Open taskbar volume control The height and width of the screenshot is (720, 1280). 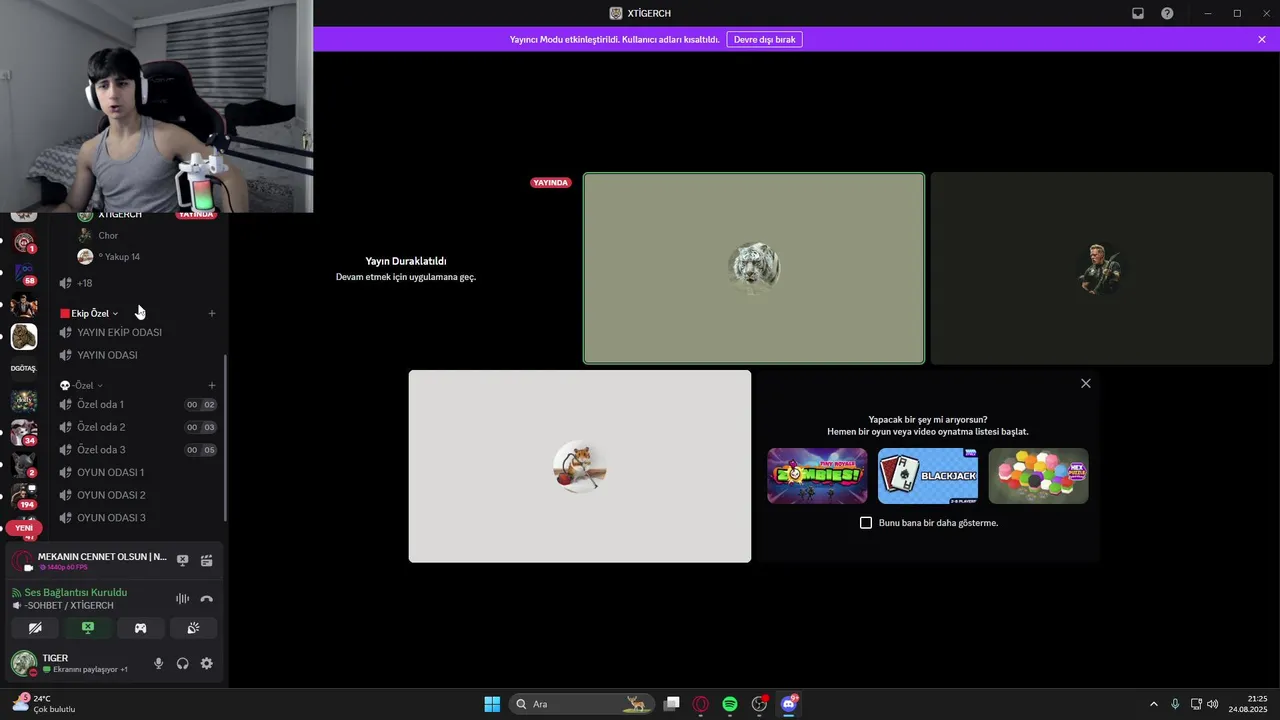(1212, 704)
